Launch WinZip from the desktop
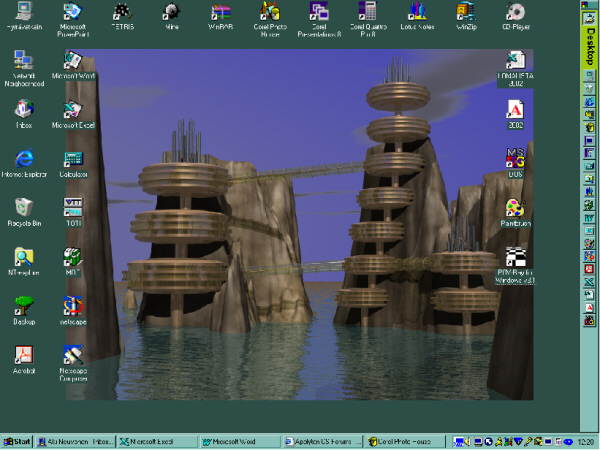The width and height of the screenshot is (600, 450). pos(466,16)
